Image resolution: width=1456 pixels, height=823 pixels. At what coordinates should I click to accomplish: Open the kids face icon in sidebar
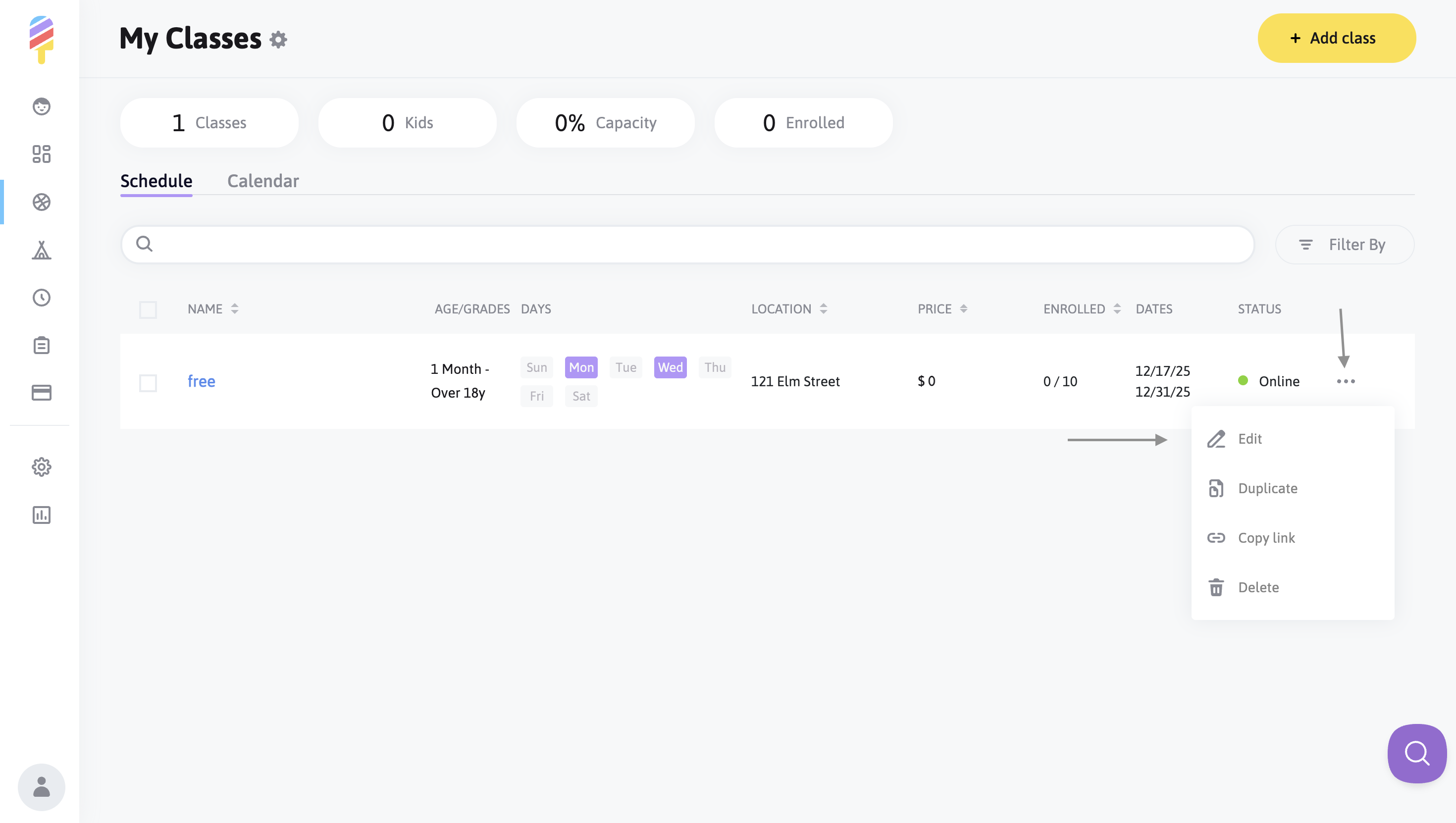[x=41, y=106]
